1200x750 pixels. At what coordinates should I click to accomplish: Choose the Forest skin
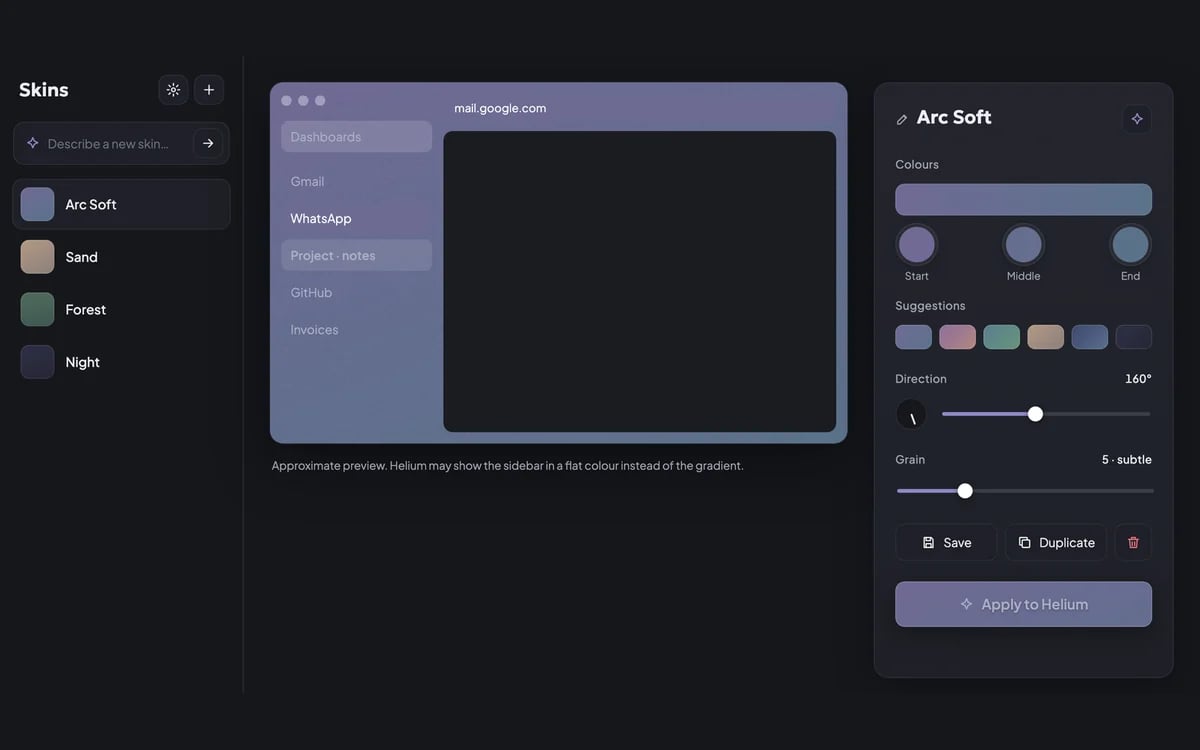coord(121,309)
